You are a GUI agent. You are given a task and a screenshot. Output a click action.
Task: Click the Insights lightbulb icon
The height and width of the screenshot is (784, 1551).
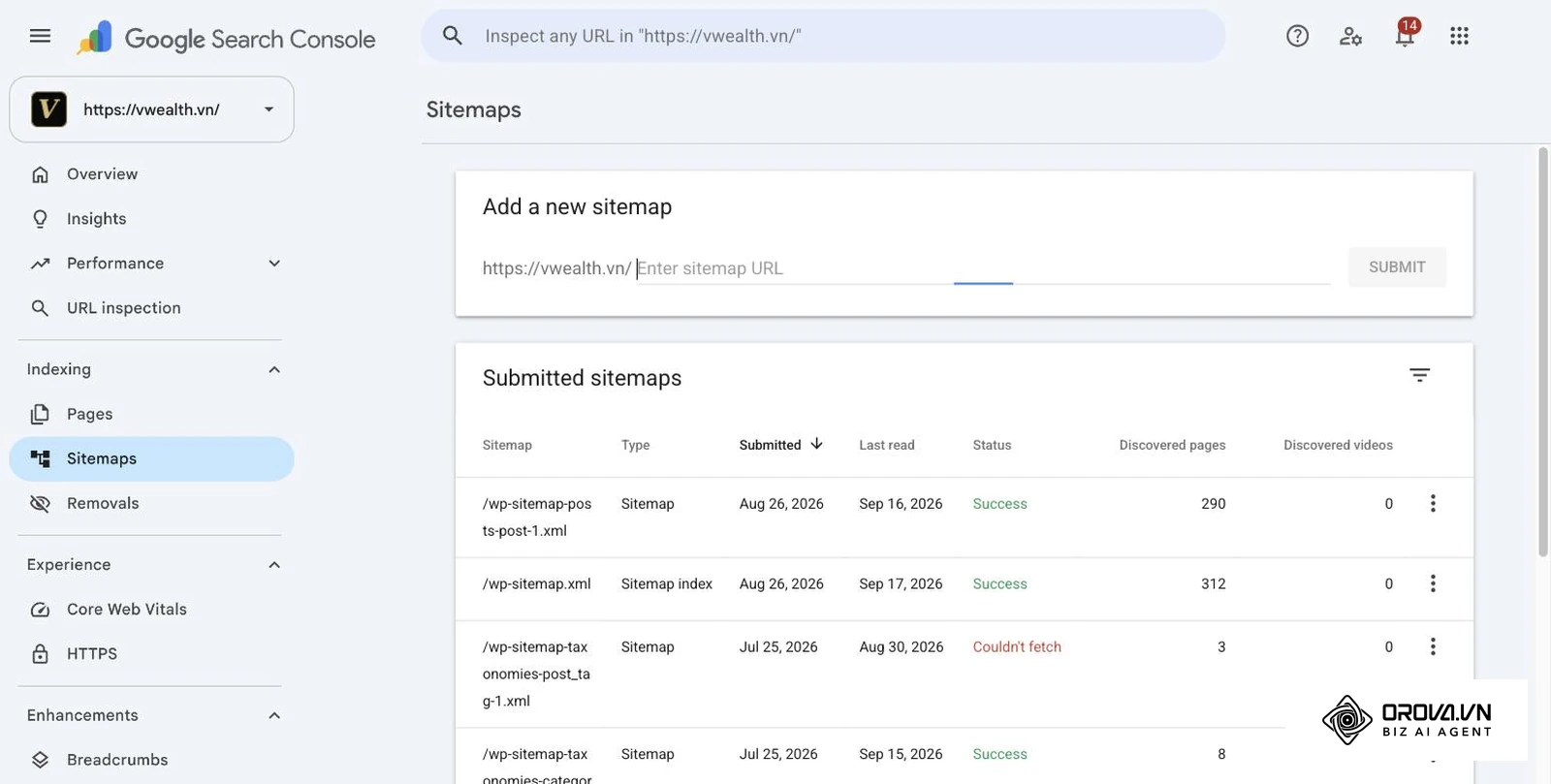click(40, 219)
